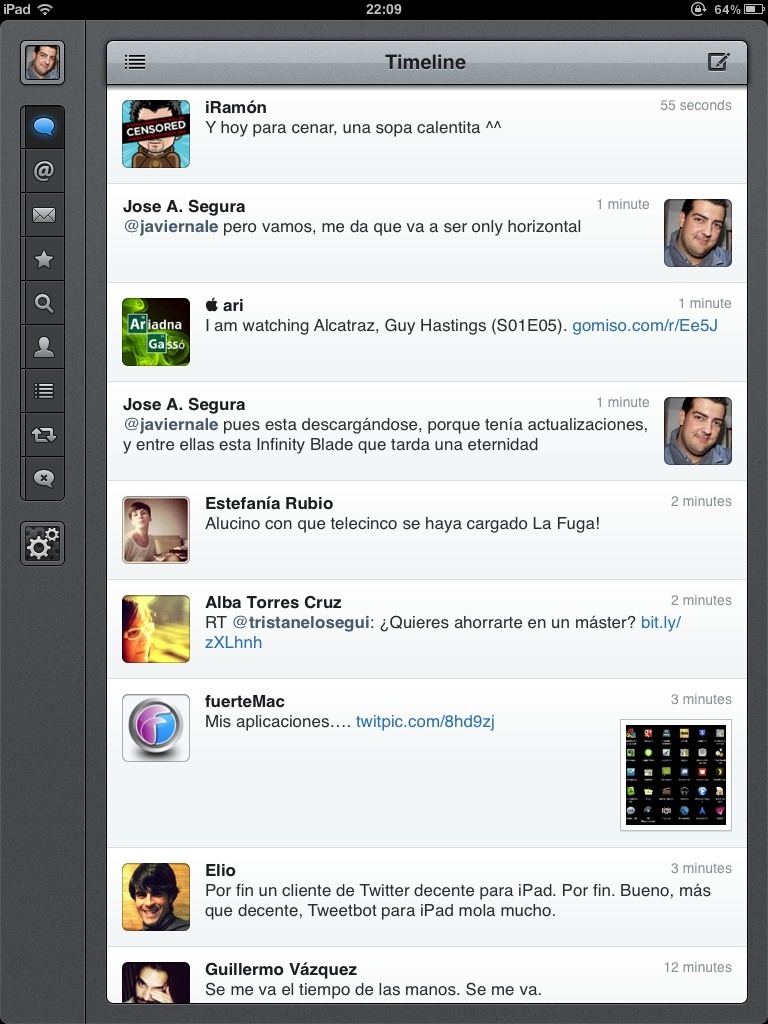Open the Favorites star tab

coord(43,260)
